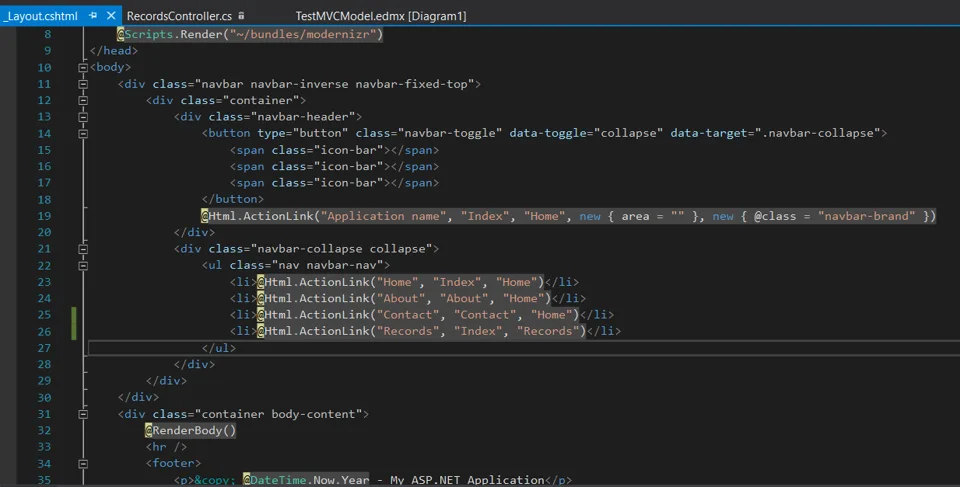Click the @DateTime.Now.Year expression
The width and height of the screenshot is (960, 487).
[306, 480]
